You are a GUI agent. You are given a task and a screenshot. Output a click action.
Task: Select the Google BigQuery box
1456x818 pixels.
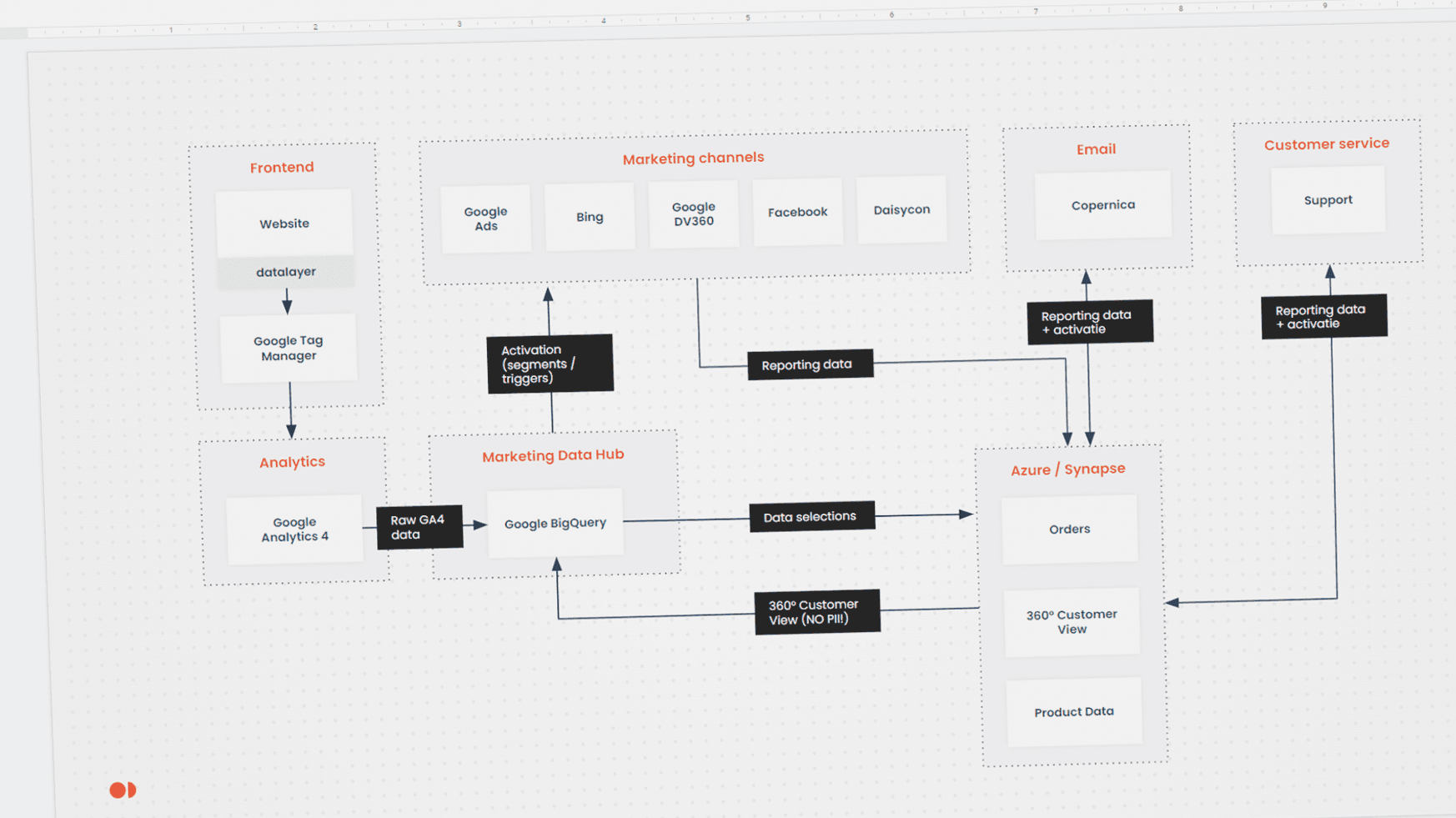pos(555,523)
